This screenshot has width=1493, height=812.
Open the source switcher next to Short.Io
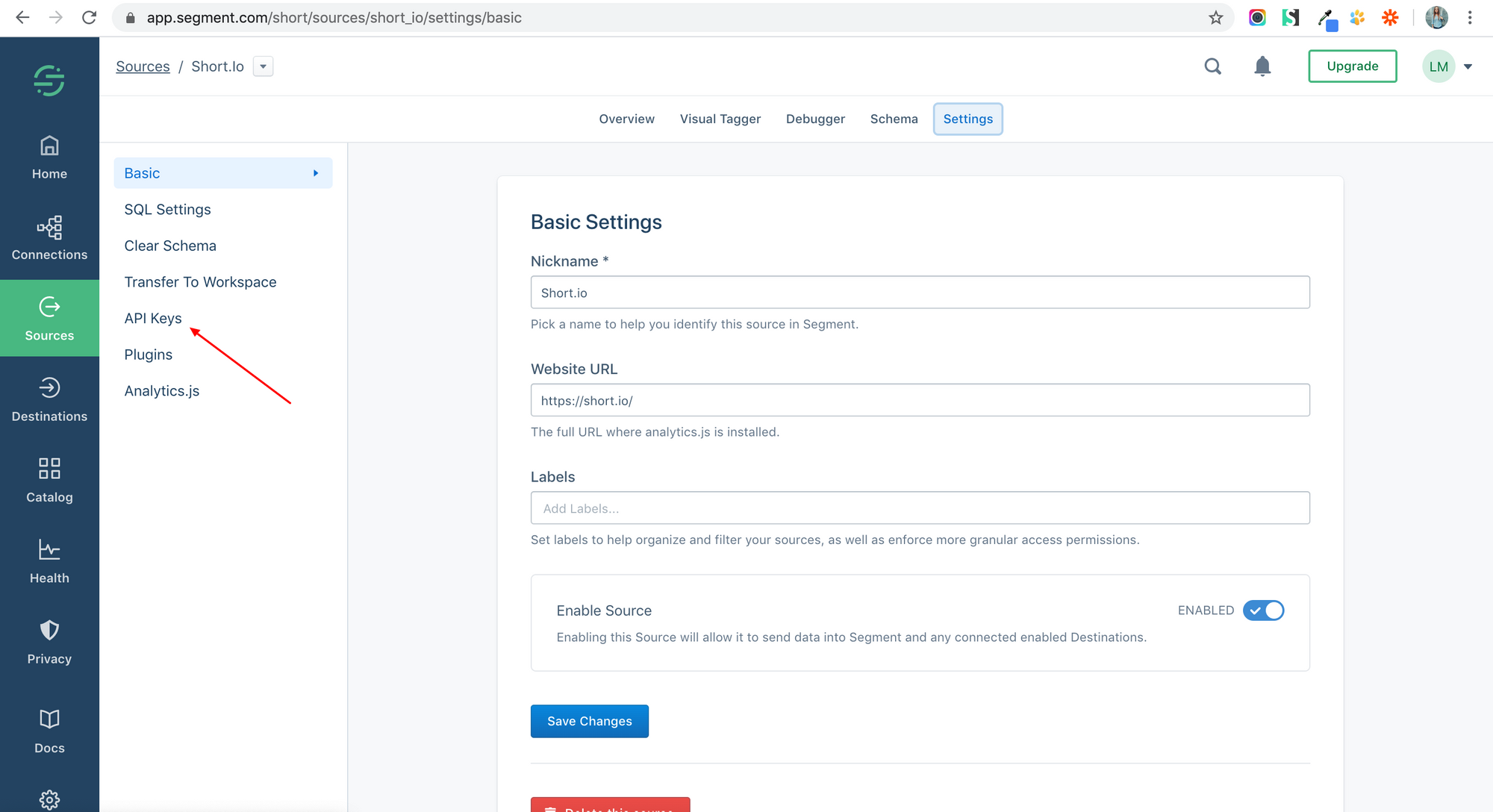click(263, 66)
